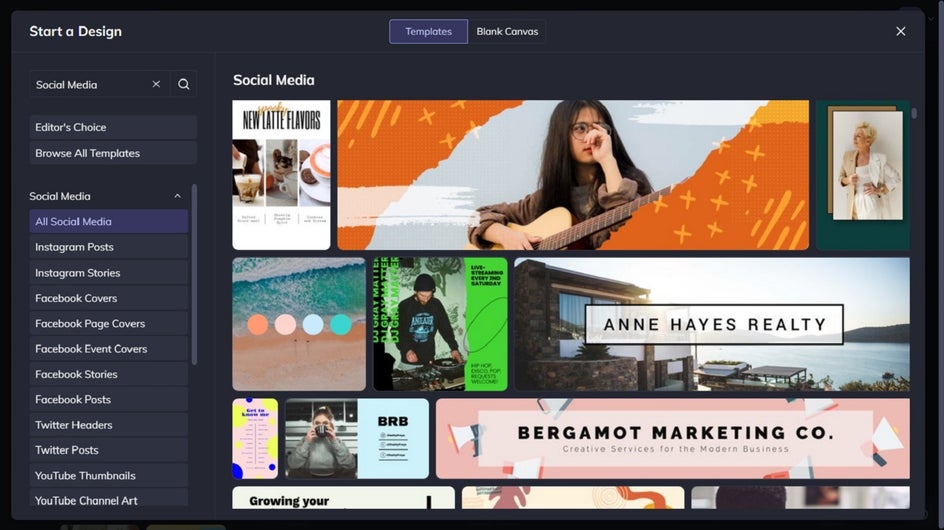The image size is (944, 530).
Task: Open the New Latte Flavors template
Action: (281, 175)
